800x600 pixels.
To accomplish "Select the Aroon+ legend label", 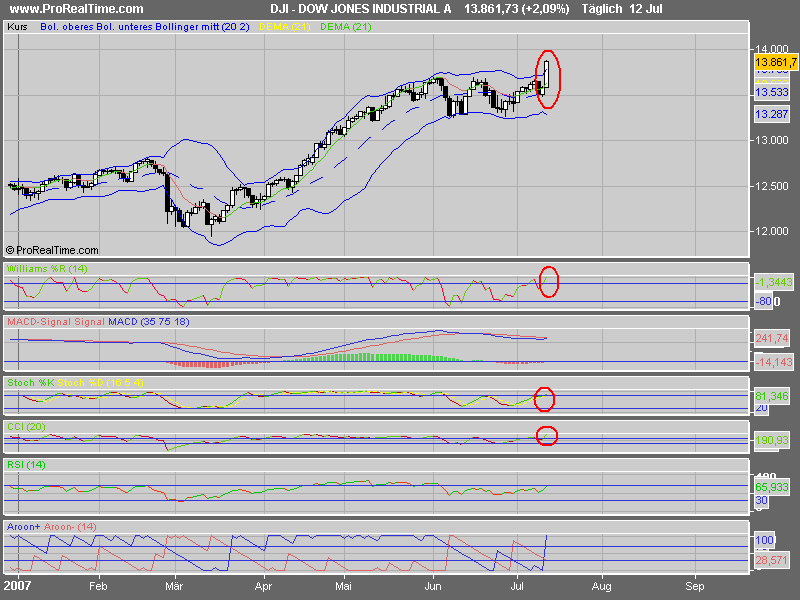I will (23, 527).
